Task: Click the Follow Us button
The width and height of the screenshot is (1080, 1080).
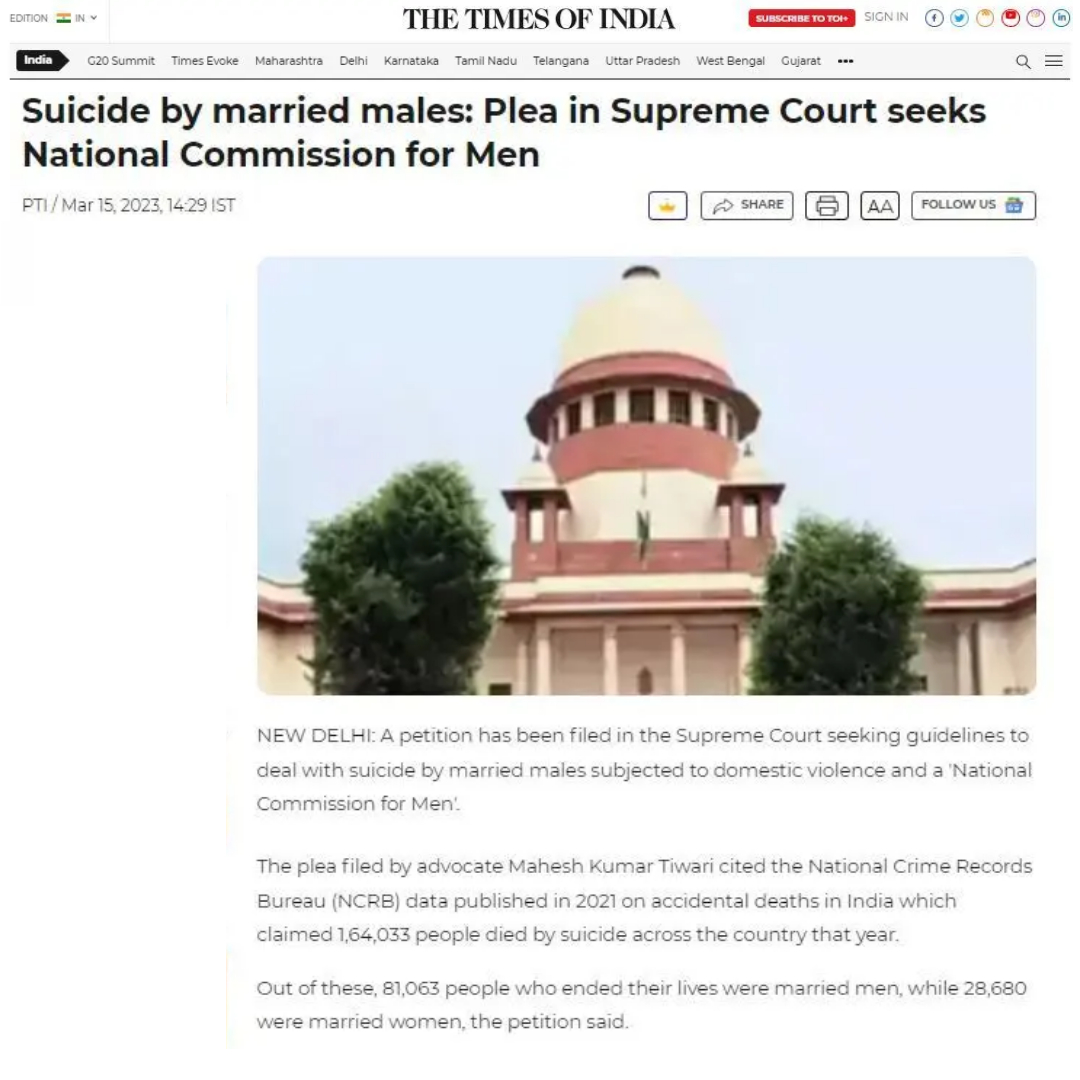Action: coord(973,205)
